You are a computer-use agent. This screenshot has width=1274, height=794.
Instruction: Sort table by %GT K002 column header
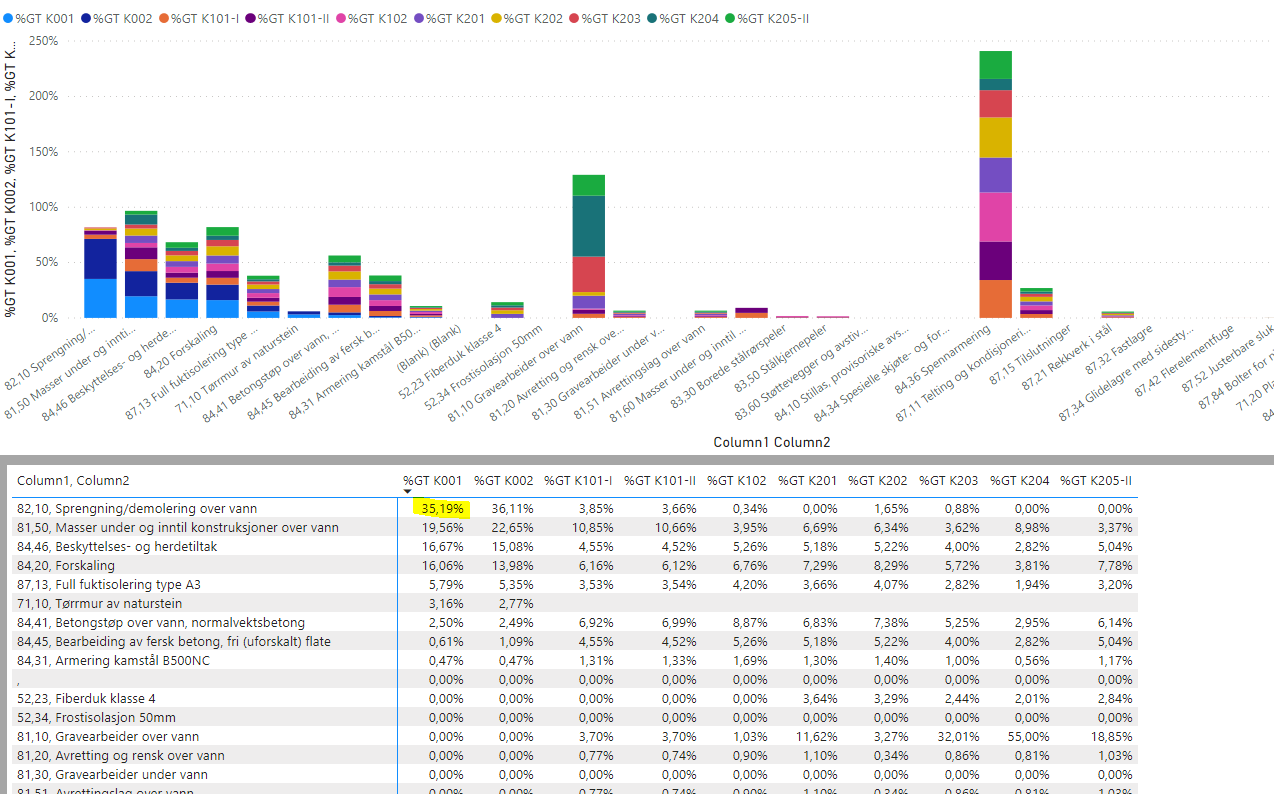point(503,480)
